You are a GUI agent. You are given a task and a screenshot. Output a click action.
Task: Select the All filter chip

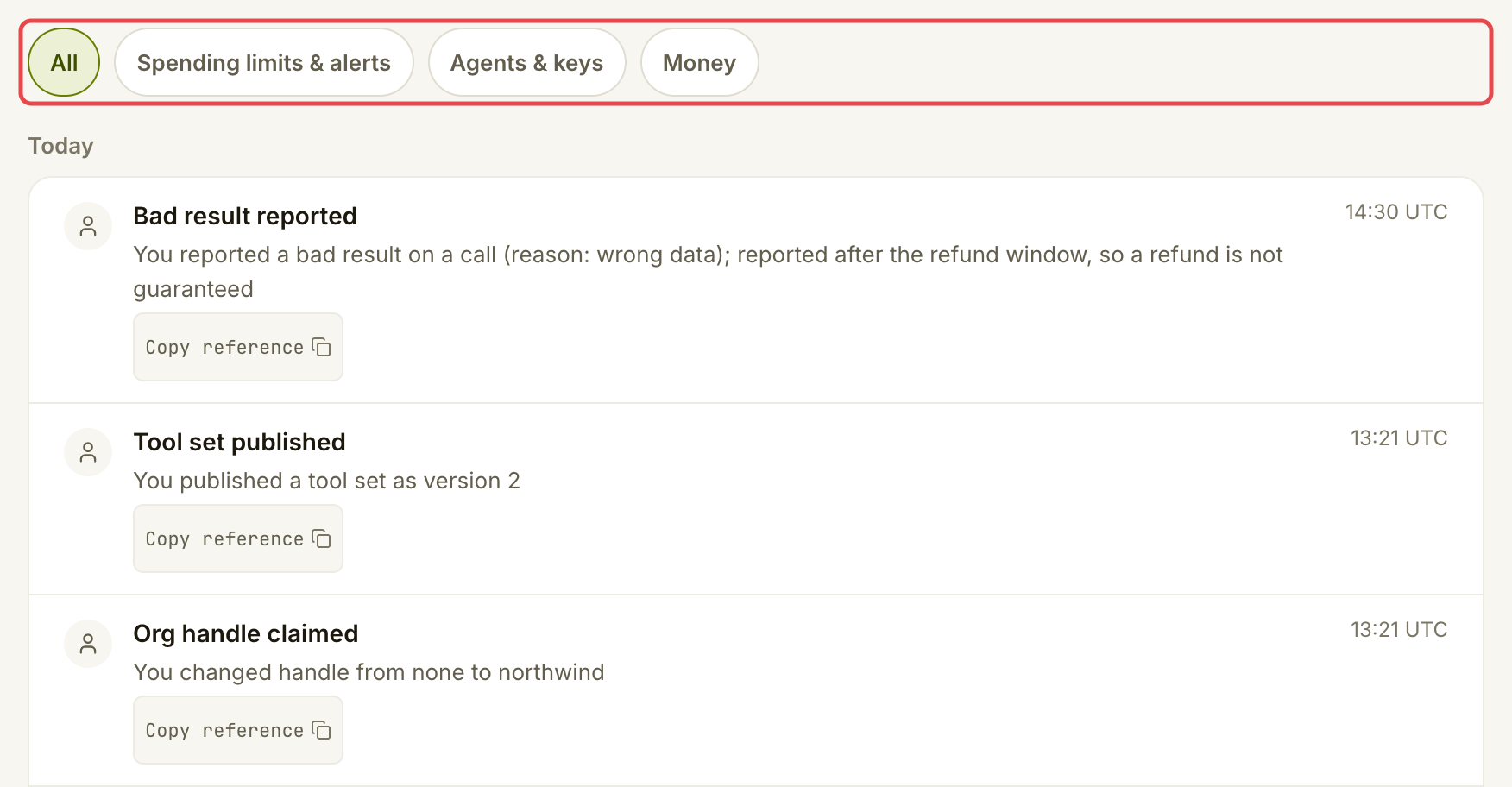pyautogui.click(x=64, y=62)
